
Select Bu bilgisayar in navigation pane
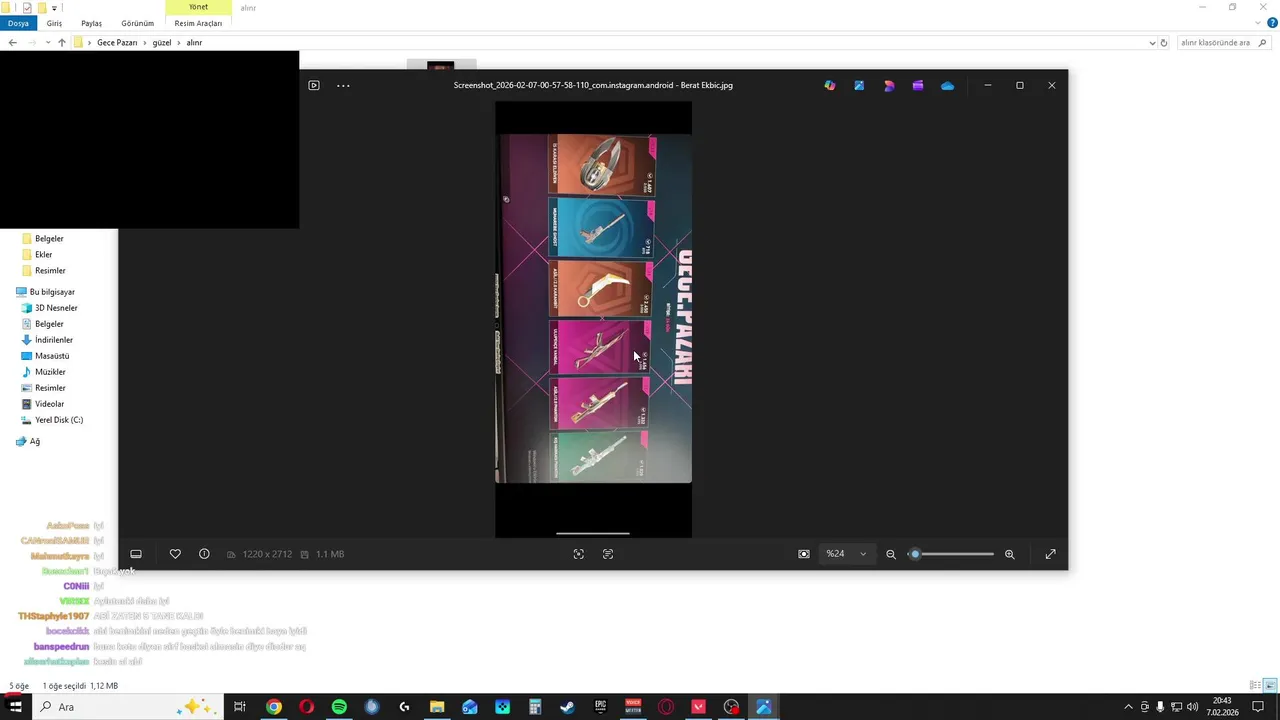[x=52, y=292]
